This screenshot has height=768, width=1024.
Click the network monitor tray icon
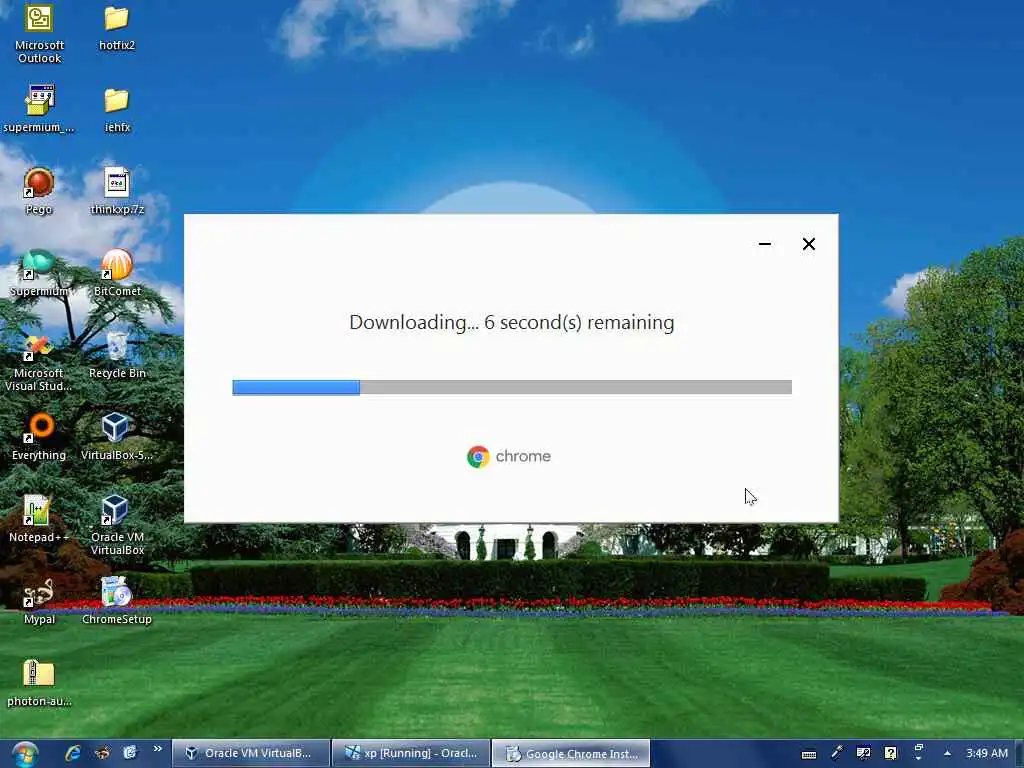[x=863, y=753]
